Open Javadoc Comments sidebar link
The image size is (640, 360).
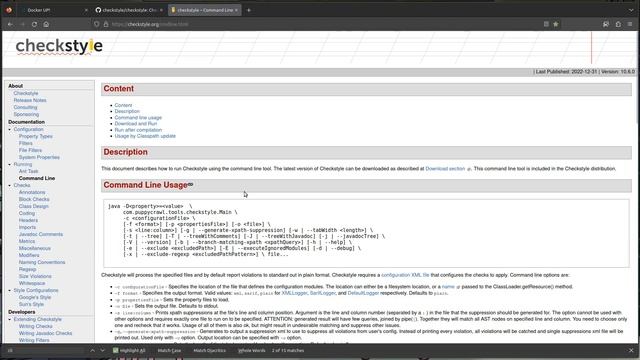41,234
